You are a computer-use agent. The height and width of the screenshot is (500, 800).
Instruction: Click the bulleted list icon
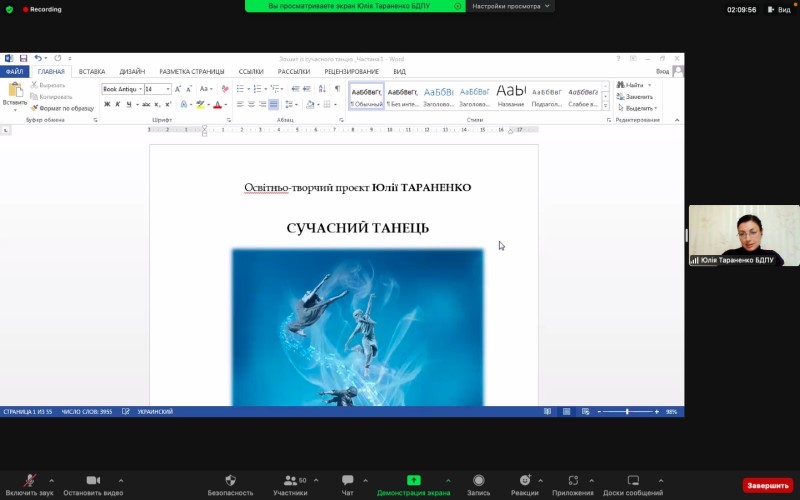pyautogui.click(x=240, y=89)
